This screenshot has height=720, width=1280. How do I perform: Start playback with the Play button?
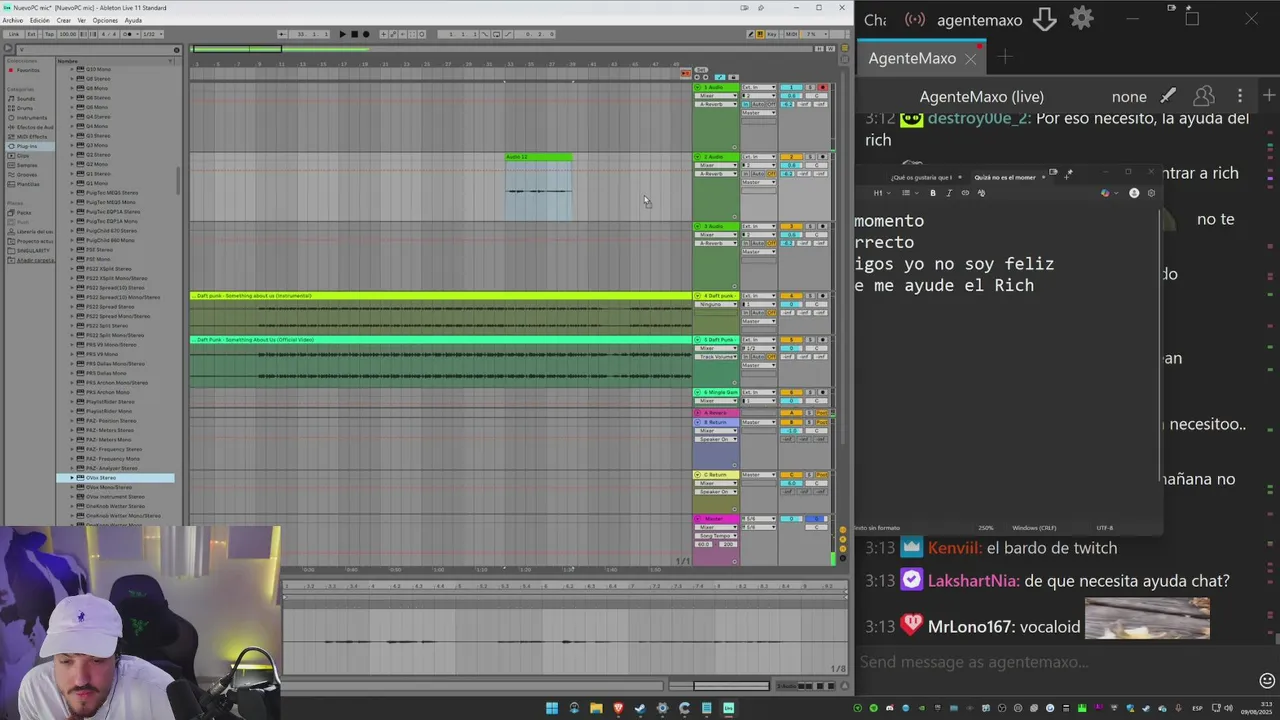343,34
